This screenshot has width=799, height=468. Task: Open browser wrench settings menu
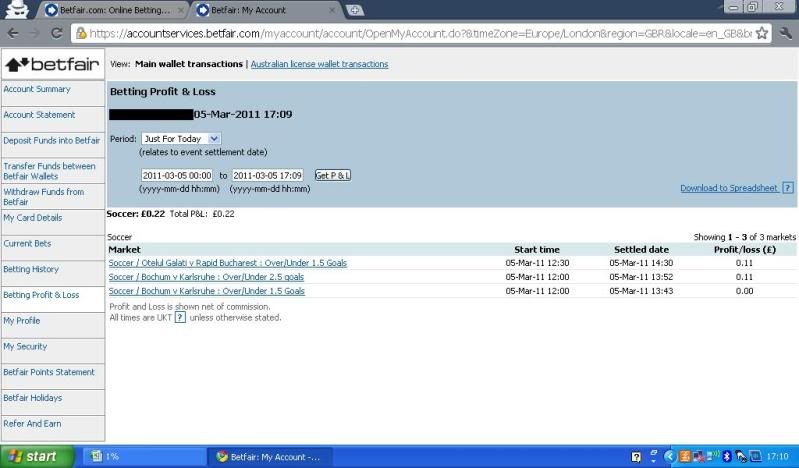coord(786,34)
